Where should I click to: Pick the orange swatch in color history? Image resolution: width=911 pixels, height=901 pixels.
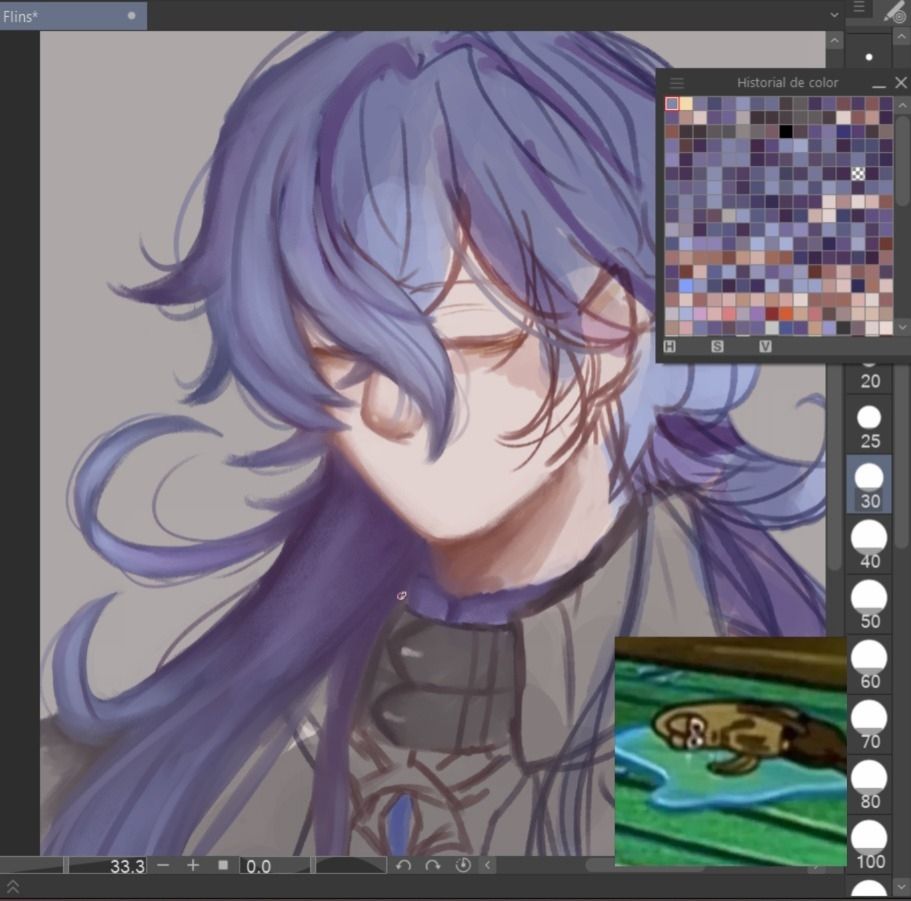(x=786, y=314)
